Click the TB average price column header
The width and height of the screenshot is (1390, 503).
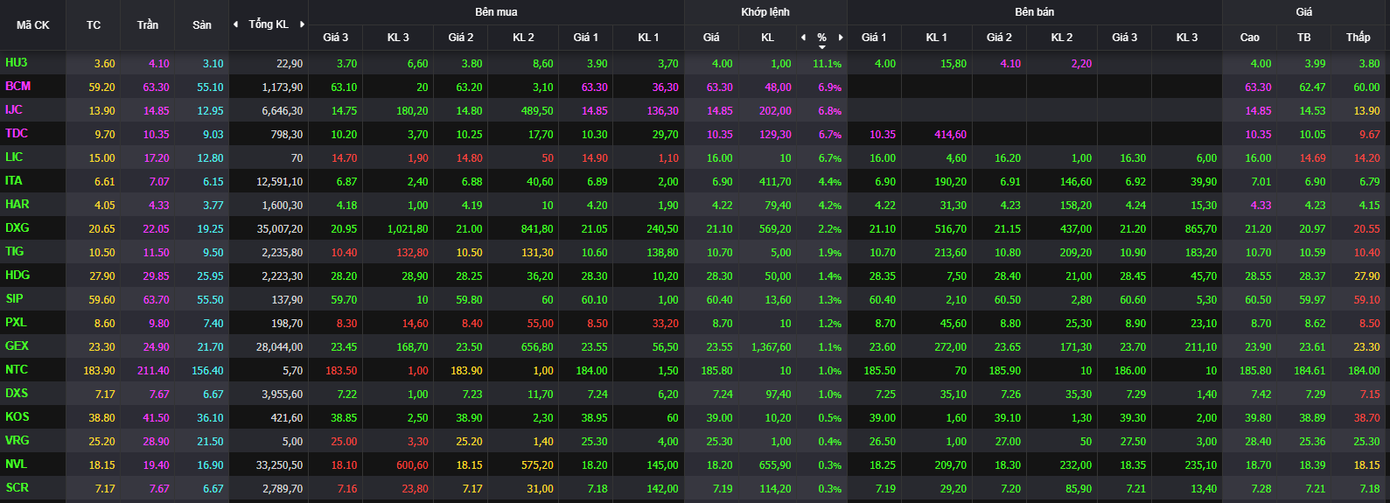tap(1304, 37)
